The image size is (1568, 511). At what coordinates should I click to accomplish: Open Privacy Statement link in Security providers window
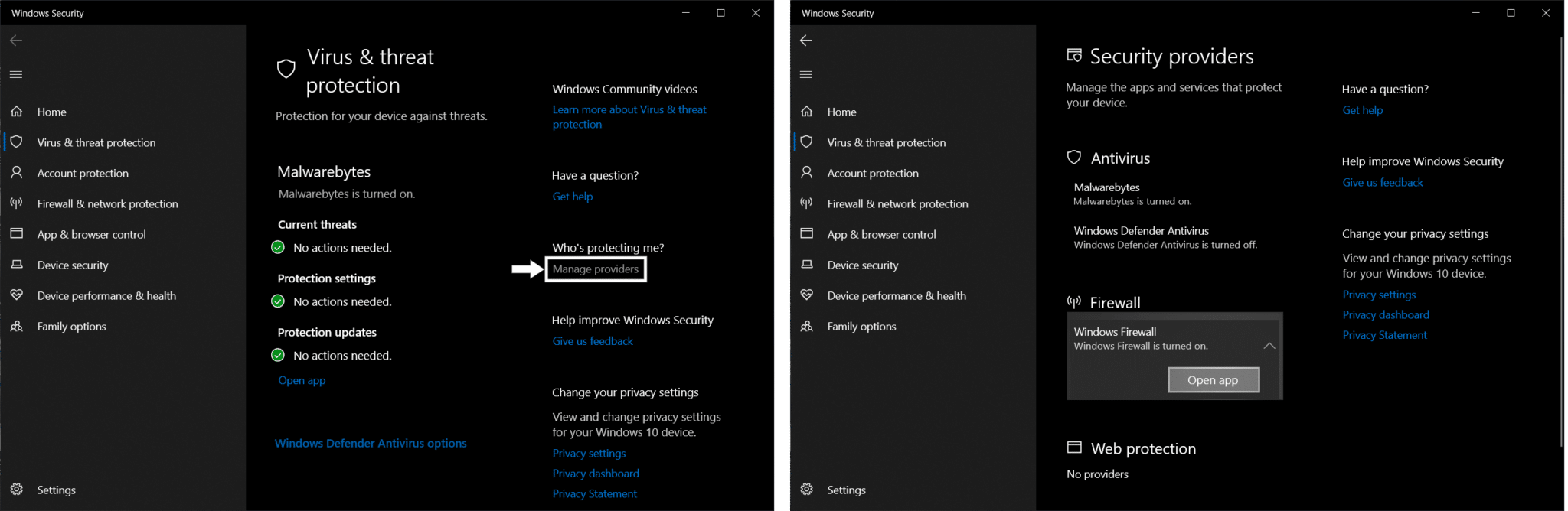tap(1384, 335)
